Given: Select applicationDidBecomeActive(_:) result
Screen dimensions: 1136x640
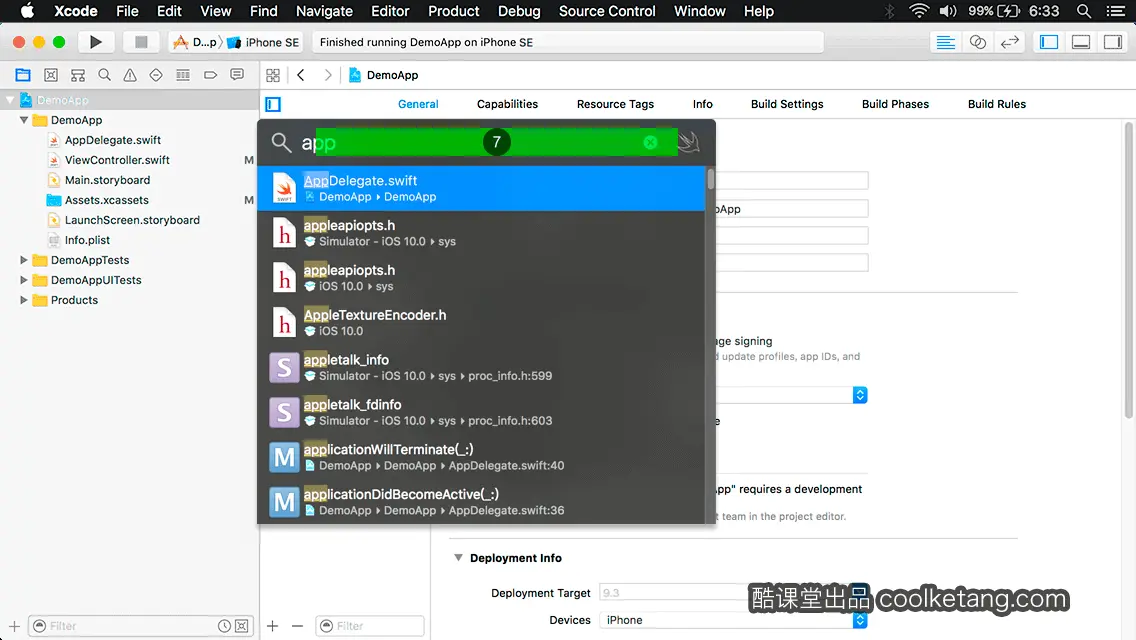Looking at the screenshot, I should tap(481, 502).
